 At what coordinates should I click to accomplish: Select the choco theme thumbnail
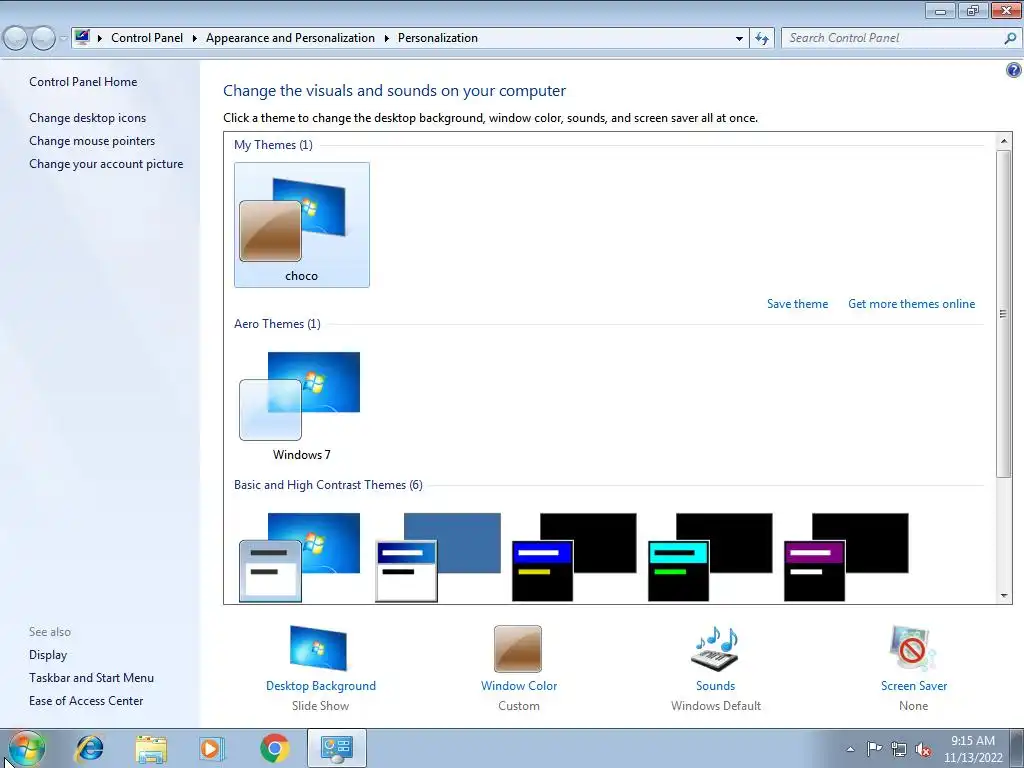coord(301,225)
